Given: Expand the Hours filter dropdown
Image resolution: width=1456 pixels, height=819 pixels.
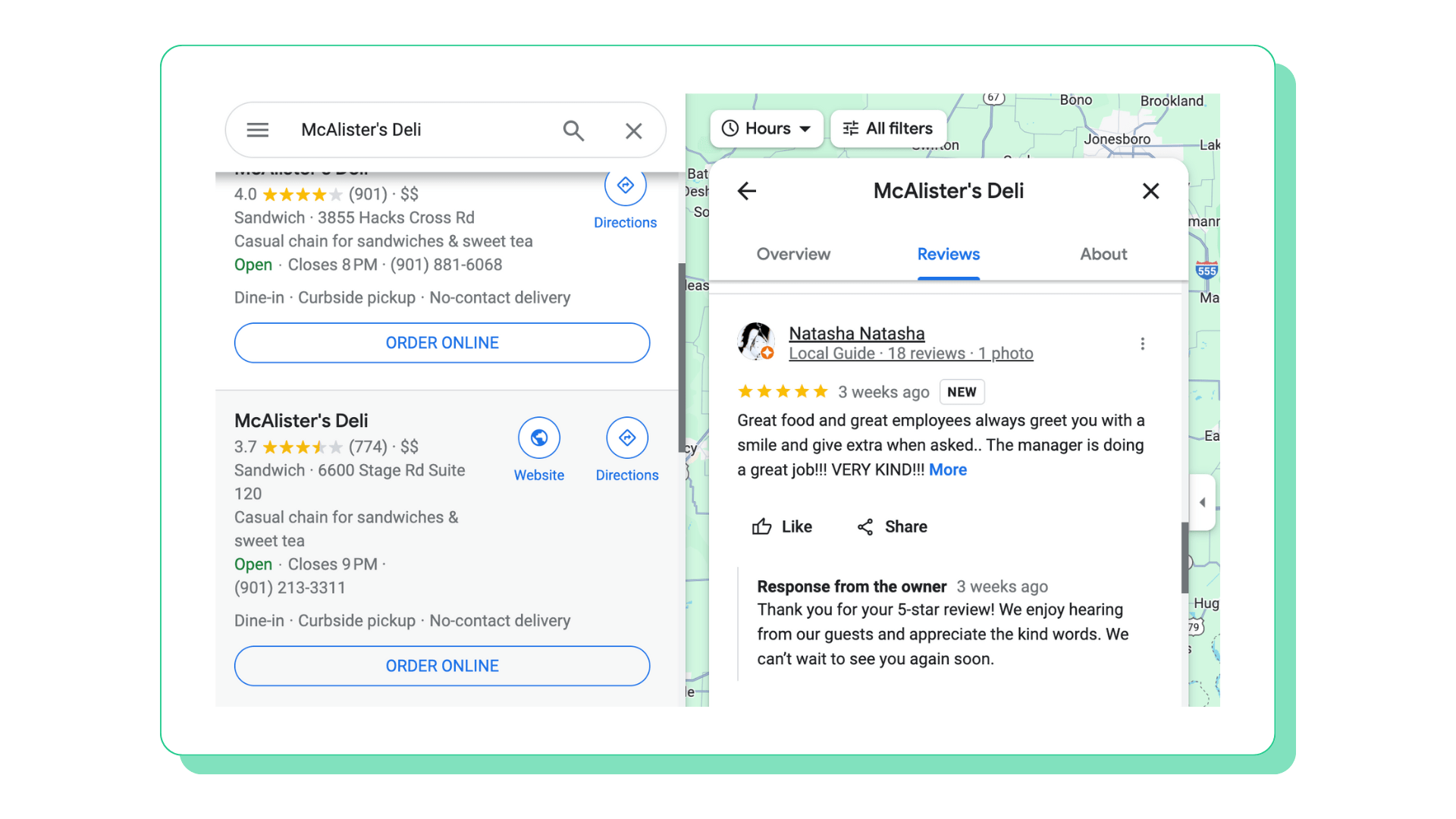Looking at the screenshot, I should [x=767, y=128].
